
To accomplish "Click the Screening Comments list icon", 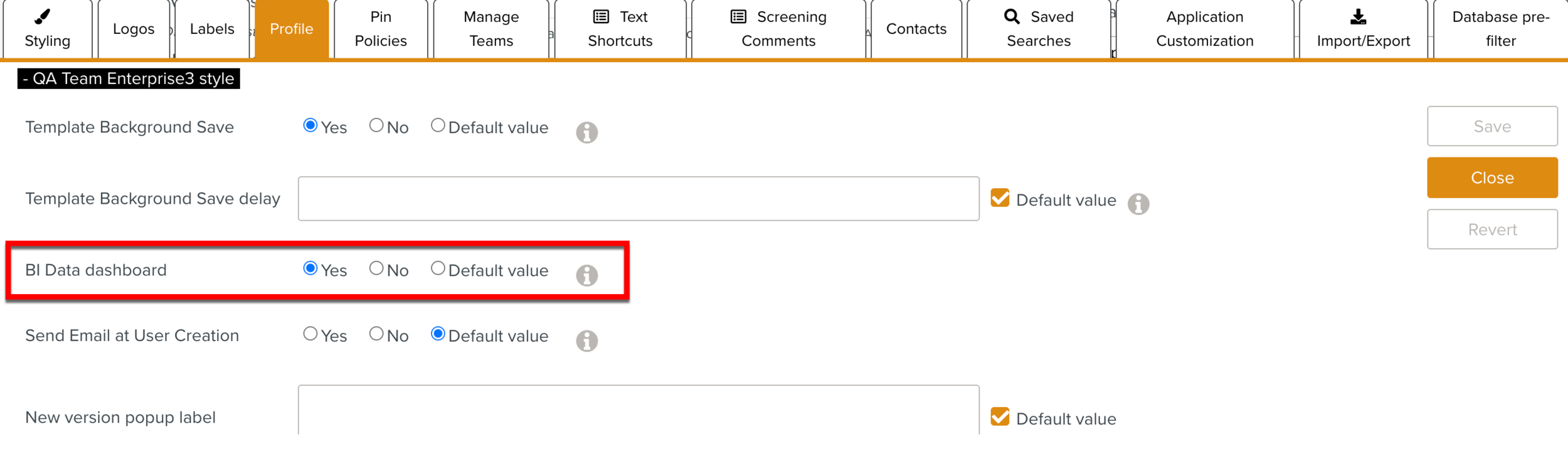I will click(x=738, y=17).
